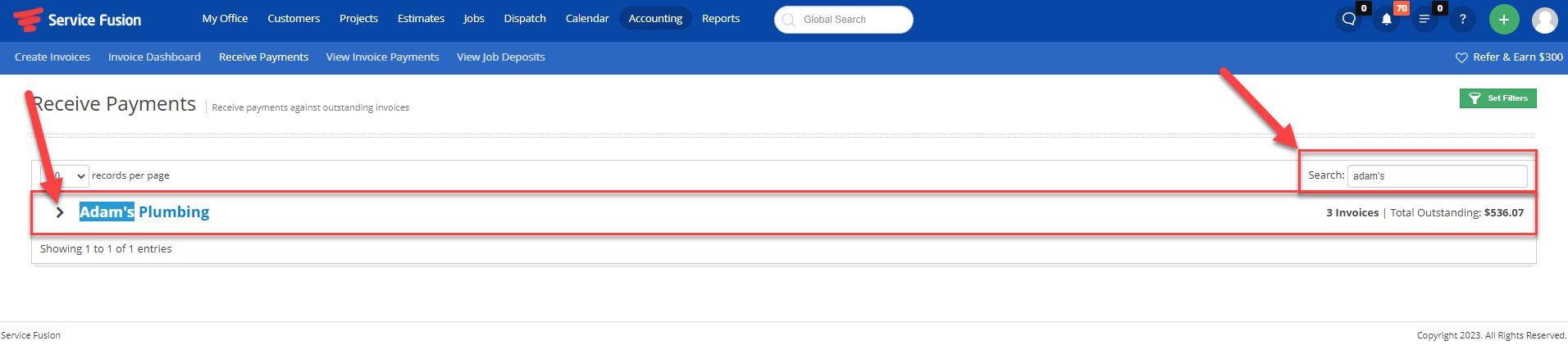Viewport: 1568px width, 350px height.
Task: Open the My Office menu
Action: tap(225, 18)
